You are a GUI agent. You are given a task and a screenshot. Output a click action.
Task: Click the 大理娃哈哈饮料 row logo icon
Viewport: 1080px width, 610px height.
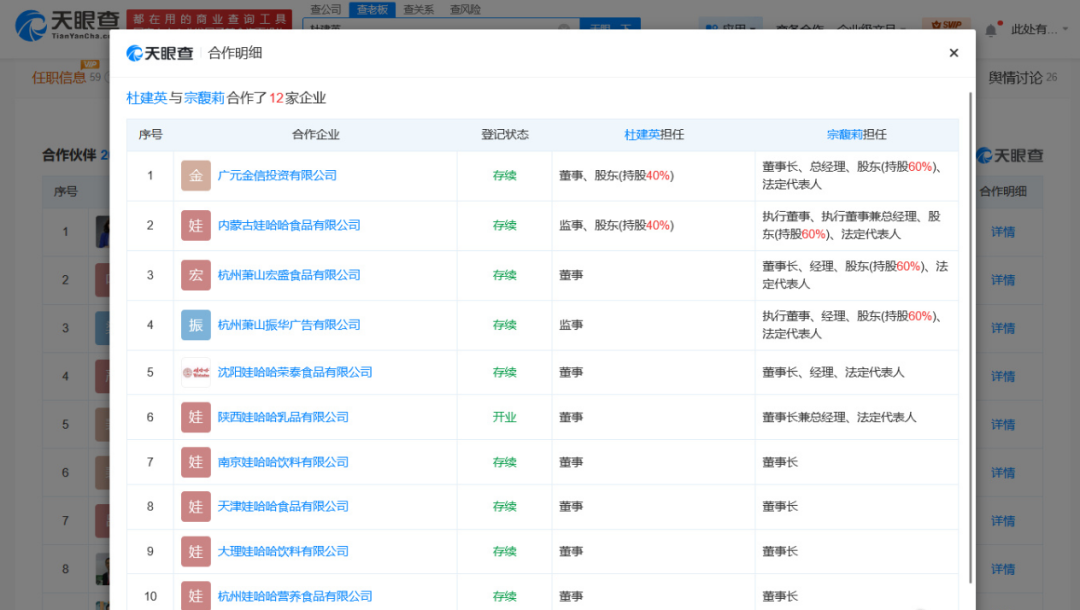196,551
